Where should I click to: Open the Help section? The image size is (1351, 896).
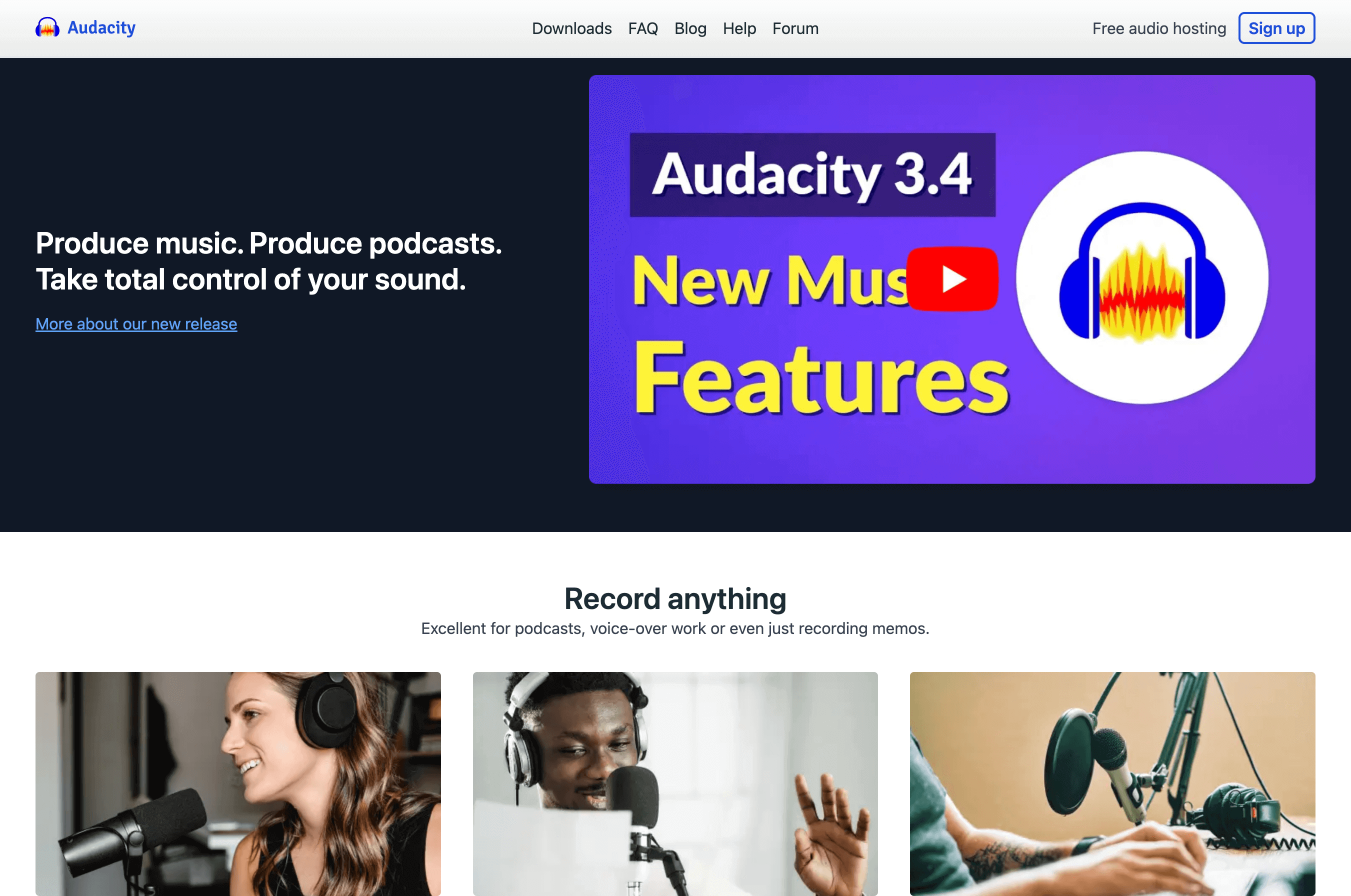click(739, 28)
